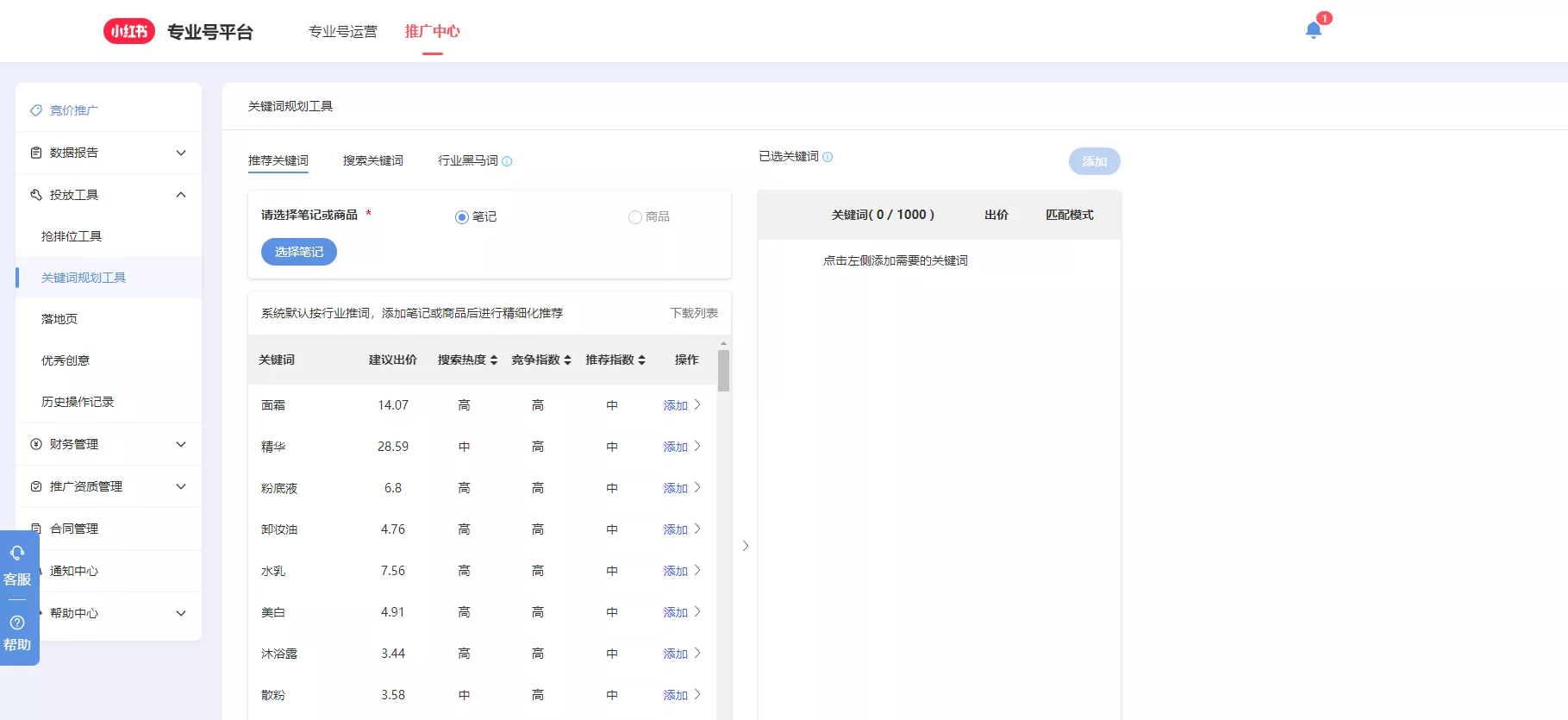Add the 粉底液 keyword
This screenshot has width=1568, height=720.
pyautogui.click(x=681, y=488)
